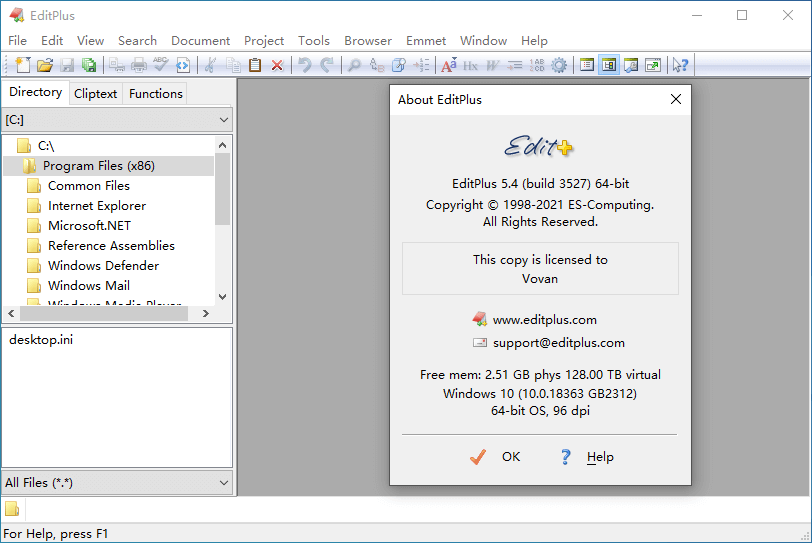Click the Paste clipboard icon
Screen dimensions: 812x543
coord(255,65)
